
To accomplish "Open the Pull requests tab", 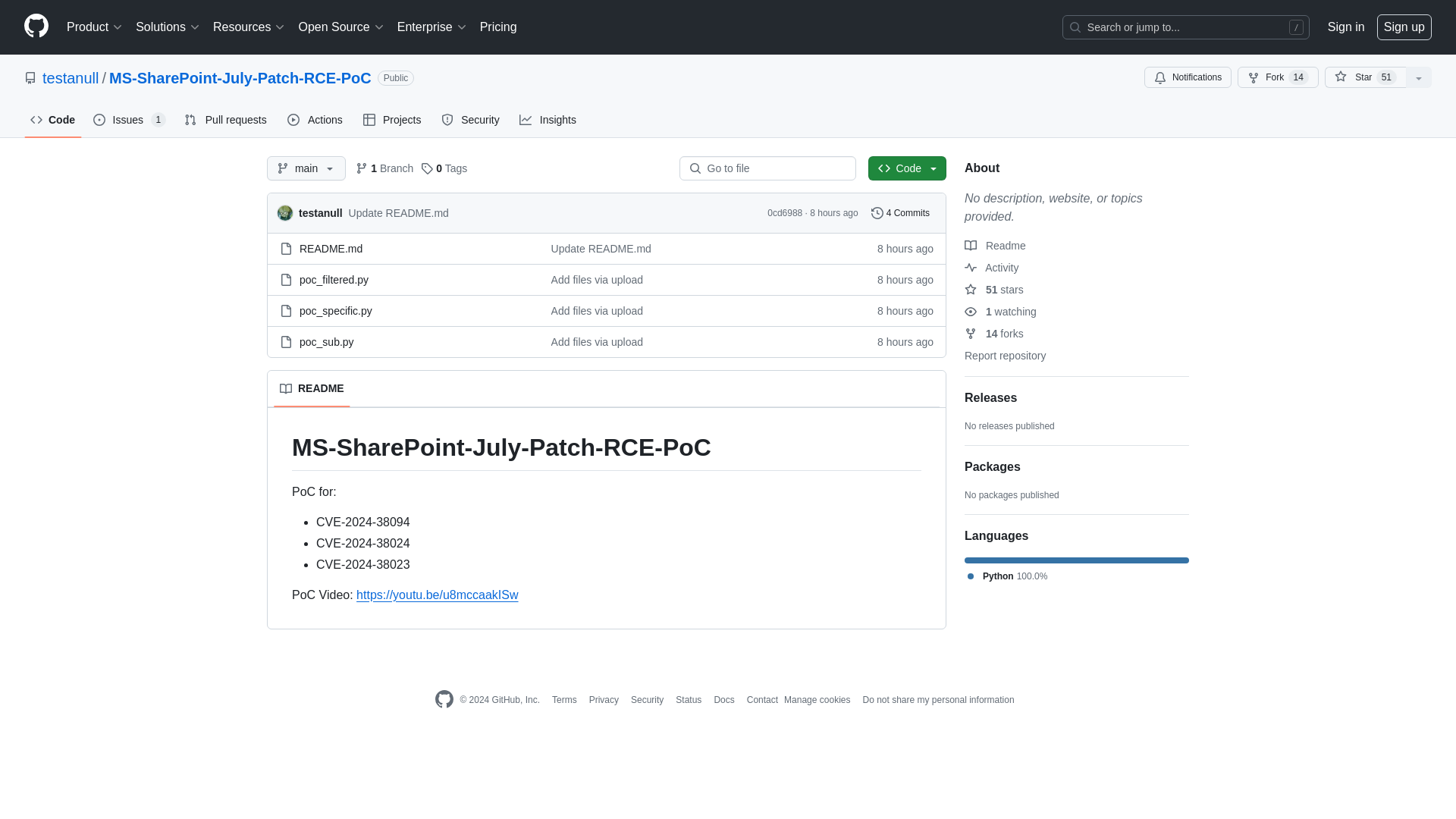I will [x=226, y=120].
